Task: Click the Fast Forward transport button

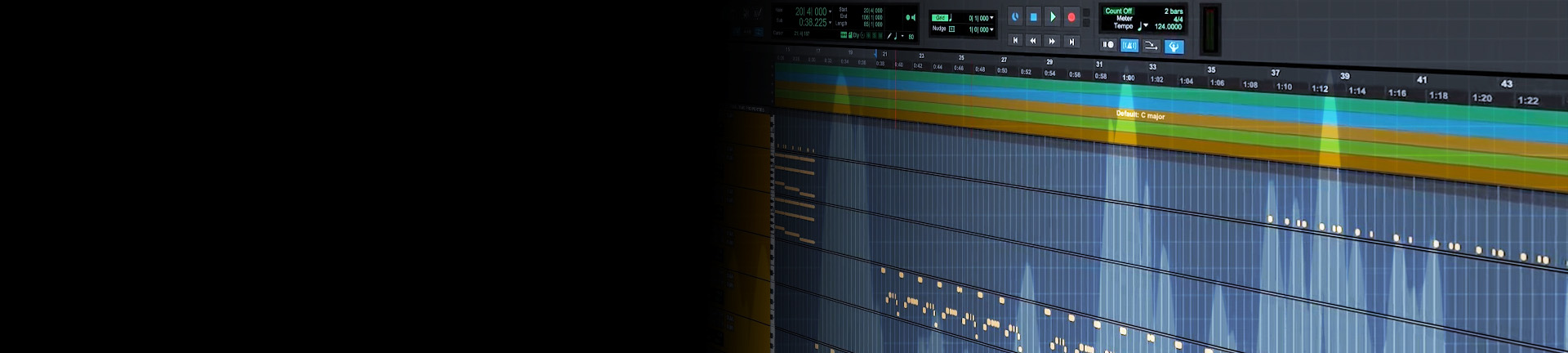Action: (1052, 42)
